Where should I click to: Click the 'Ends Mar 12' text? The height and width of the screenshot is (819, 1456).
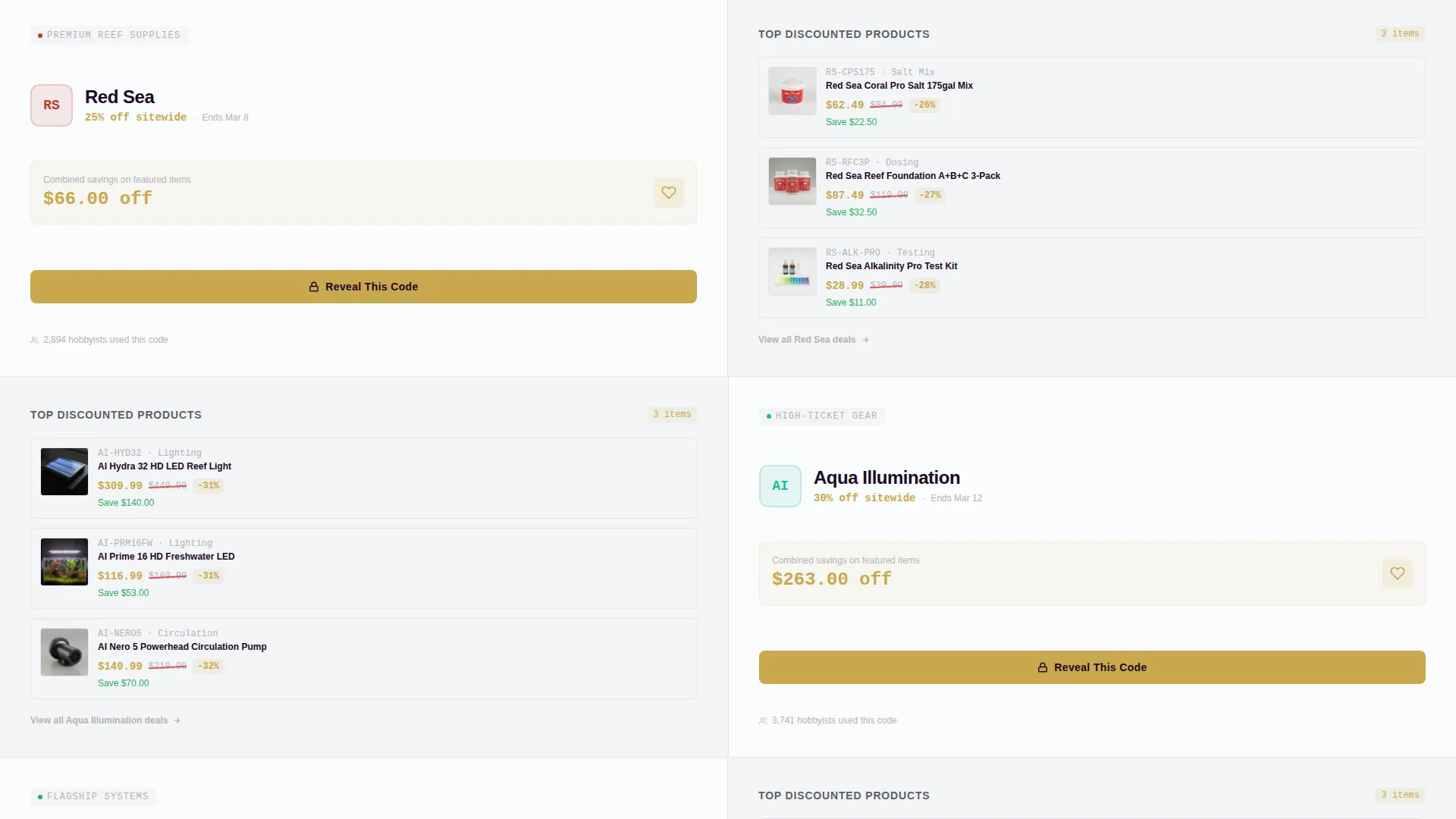point(956,498)
